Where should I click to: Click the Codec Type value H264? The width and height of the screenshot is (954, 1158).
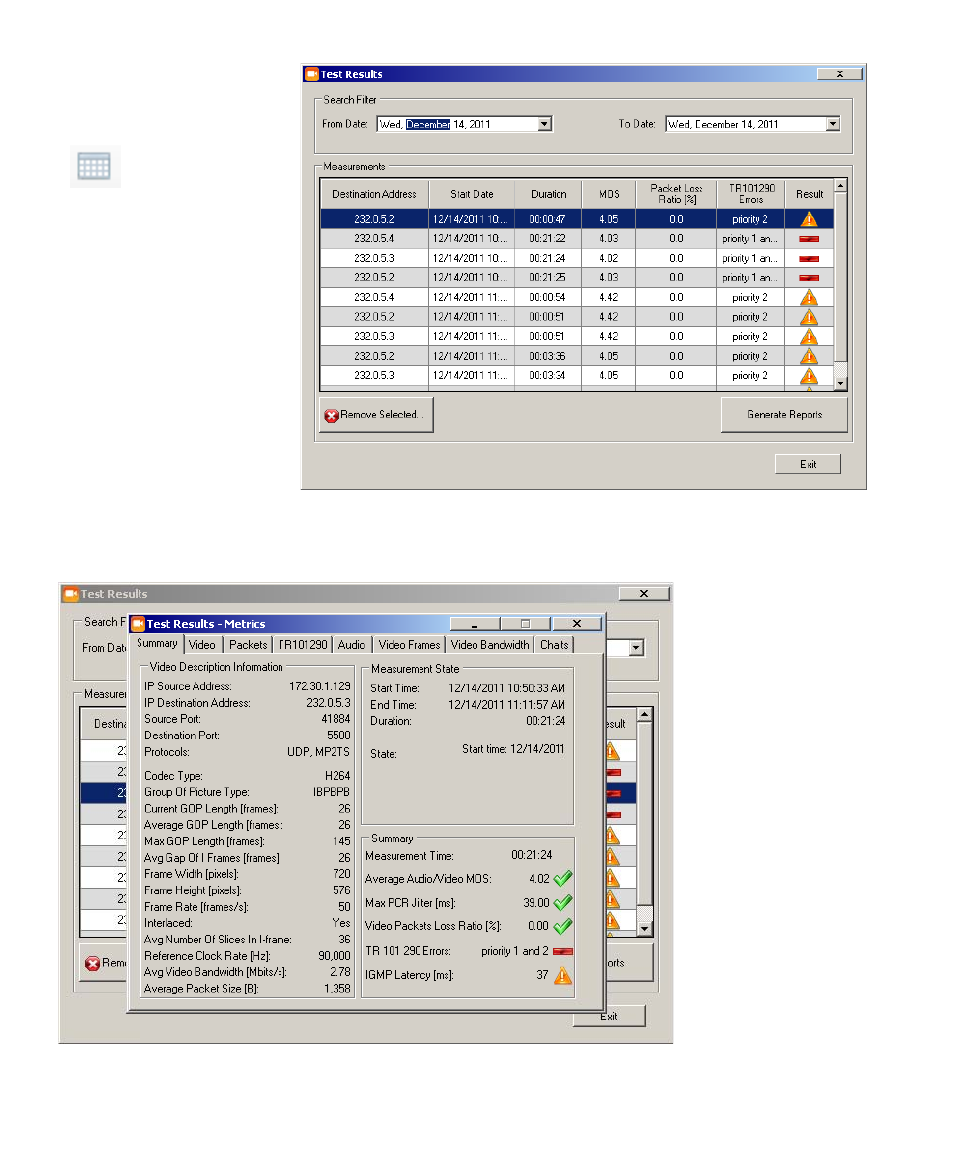337,775
